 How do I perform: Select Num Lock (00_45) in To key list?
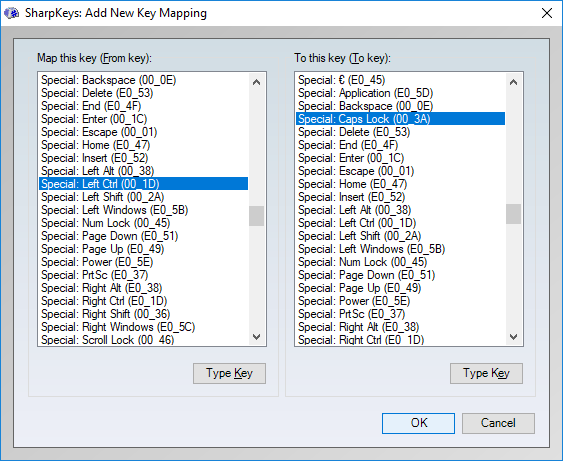(x=400, y=262)
